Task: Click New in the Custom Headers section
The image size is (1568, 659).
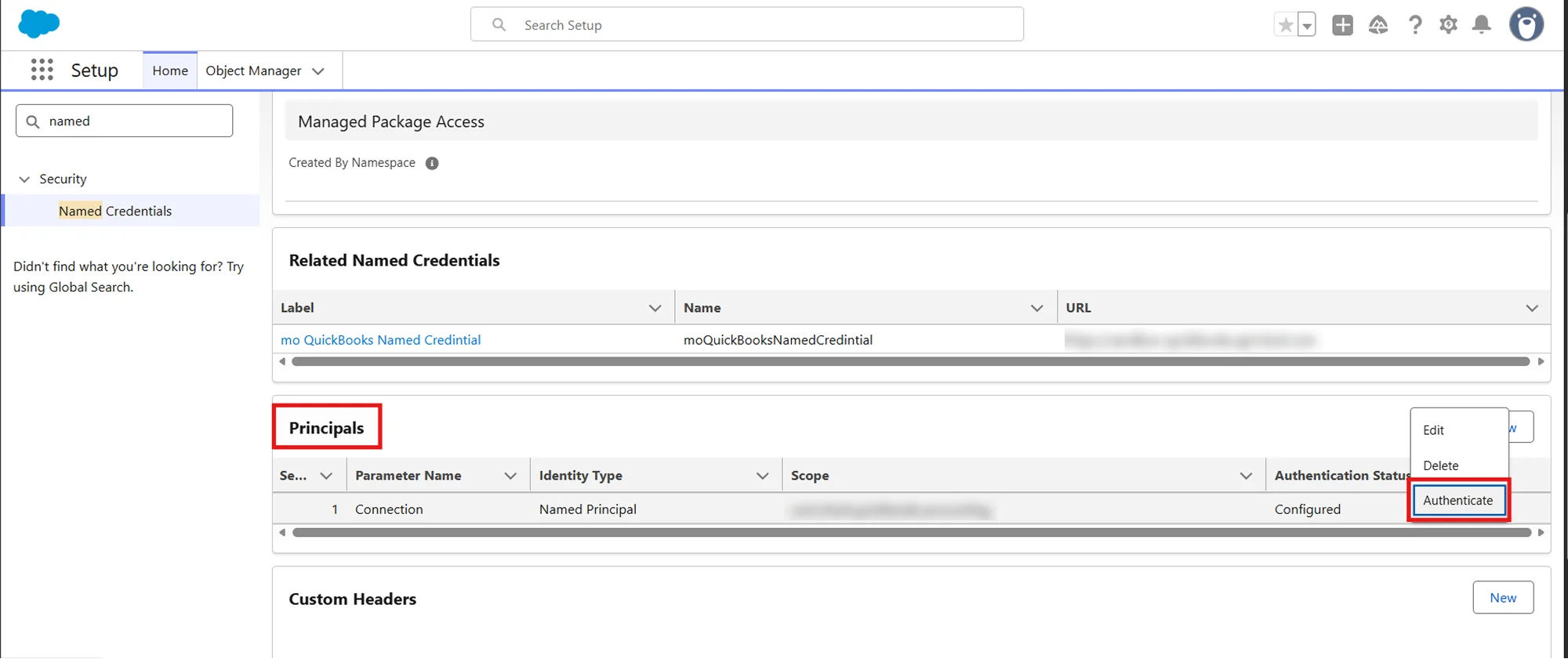Action: tap(1503, 598)
